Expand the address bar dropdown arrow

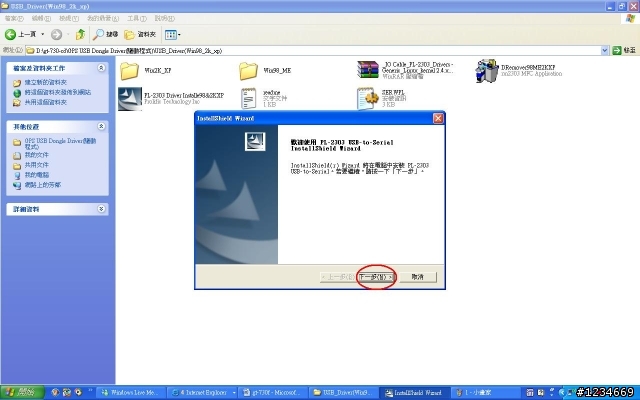point(604,51)
